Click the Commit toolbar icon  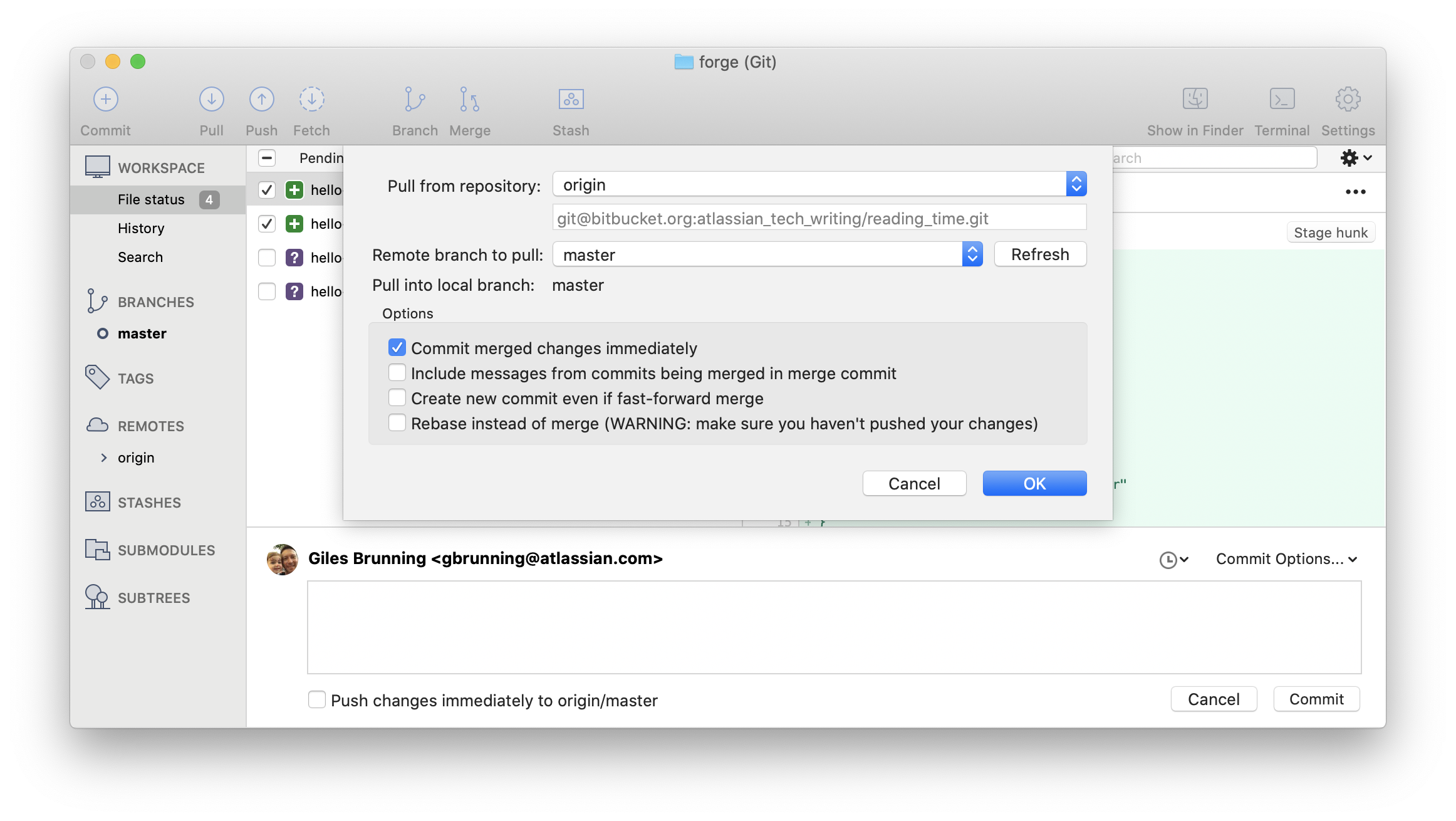pyautogui.click(x=106, y=100)
